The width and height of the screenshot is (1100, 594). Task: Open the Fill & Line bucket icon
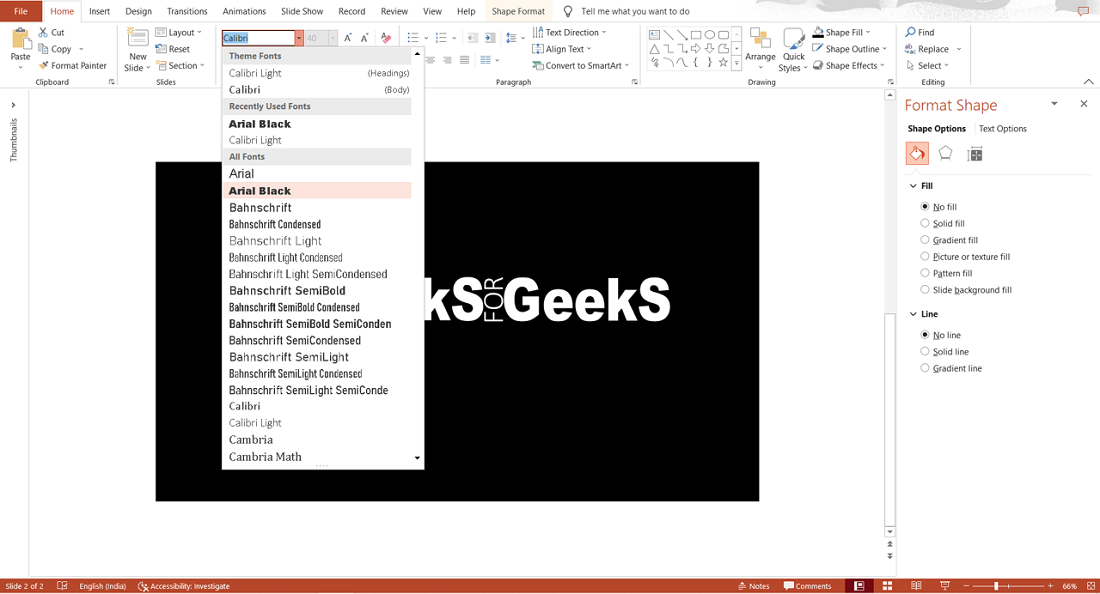pos(917,154)
